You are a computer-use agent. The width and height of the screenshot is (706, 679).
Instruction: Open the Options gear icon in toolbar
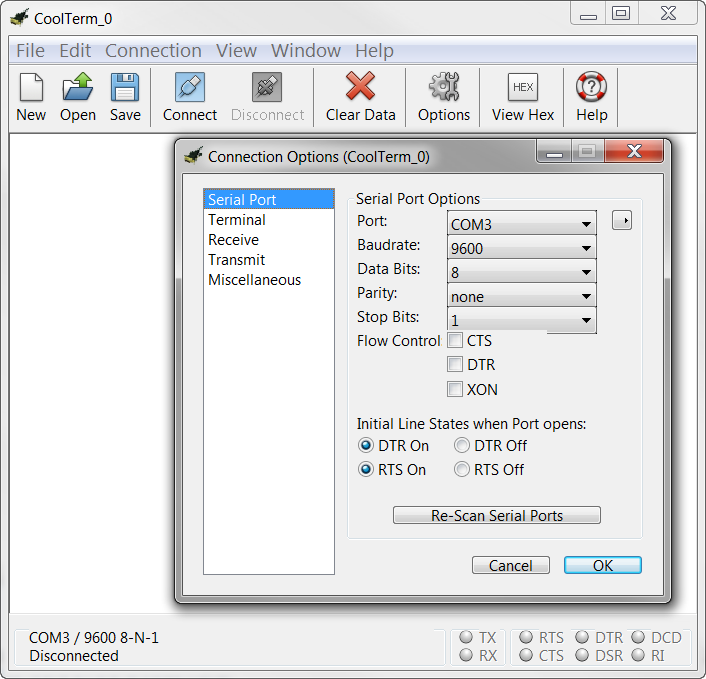[x=444, y=89]
